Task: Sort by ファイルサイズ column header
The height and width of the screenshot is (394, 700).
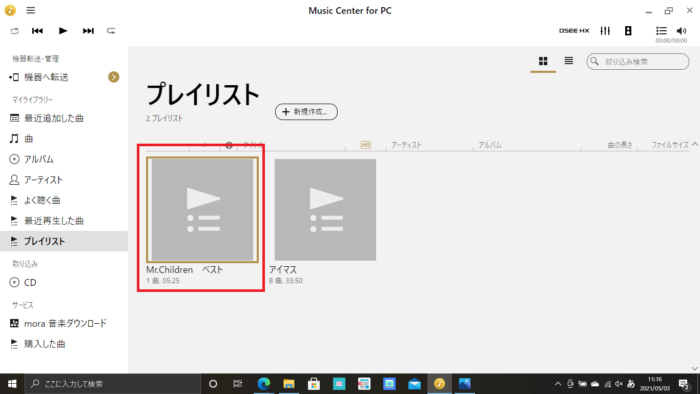Action: (x=670, y=145)
